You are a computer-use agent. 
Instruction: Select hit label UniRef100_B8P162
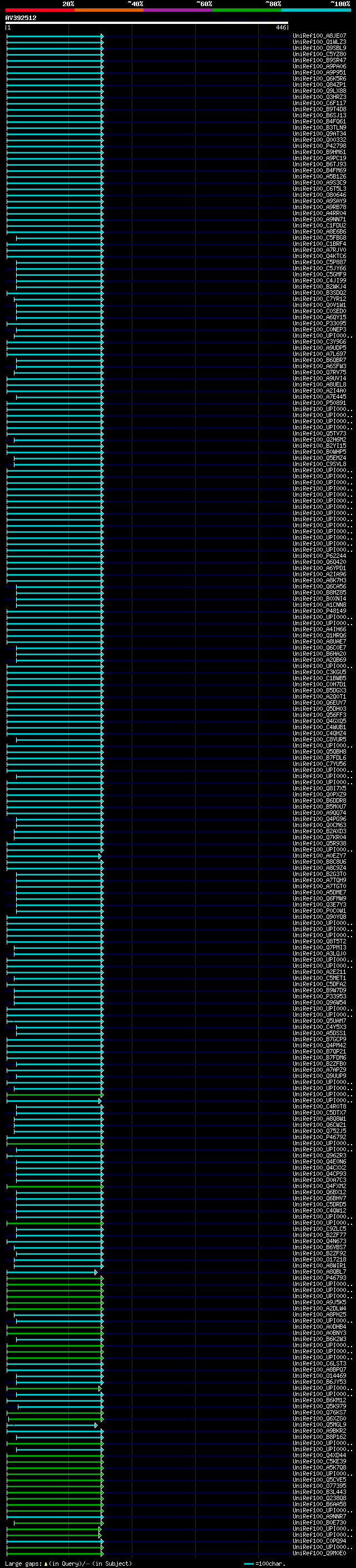pyautogui.click(x=319, y=1437)
